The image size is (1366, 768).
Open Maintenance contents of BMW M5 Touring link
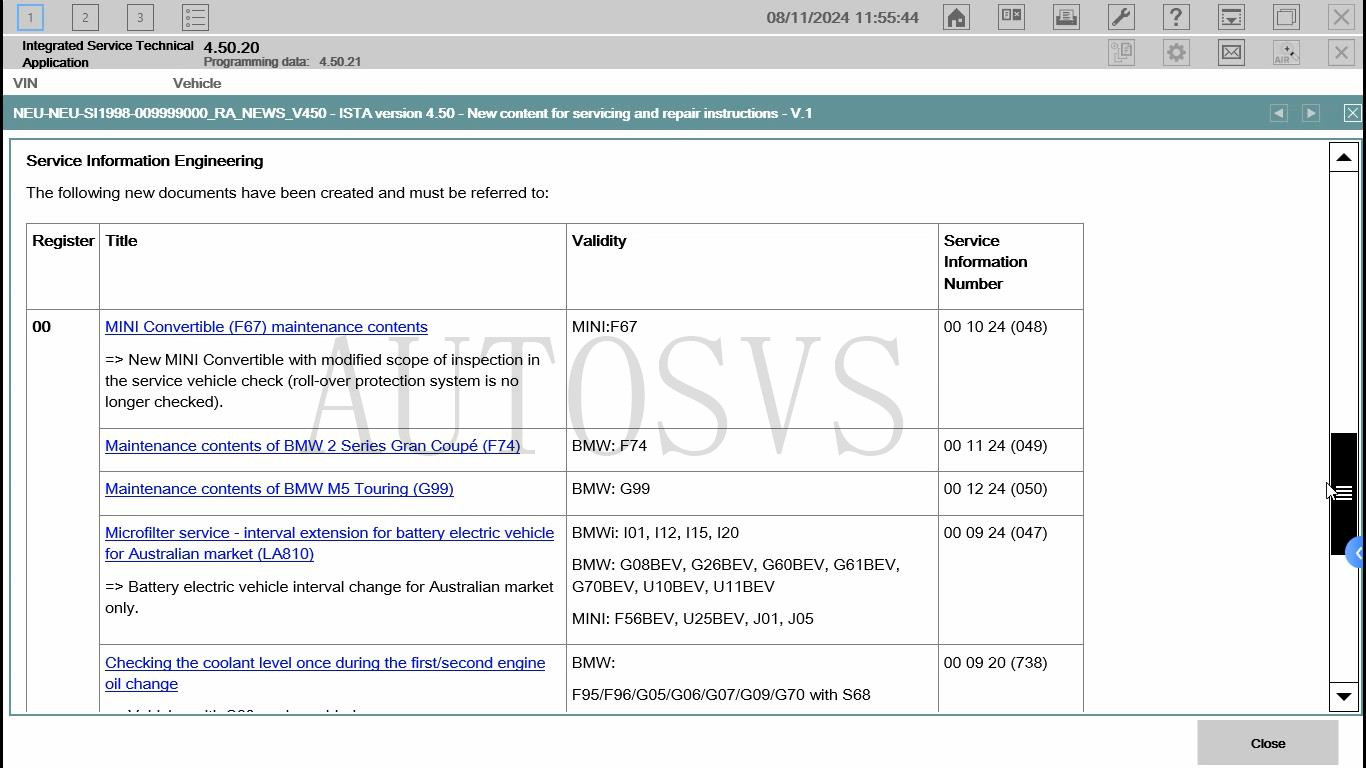279,489
